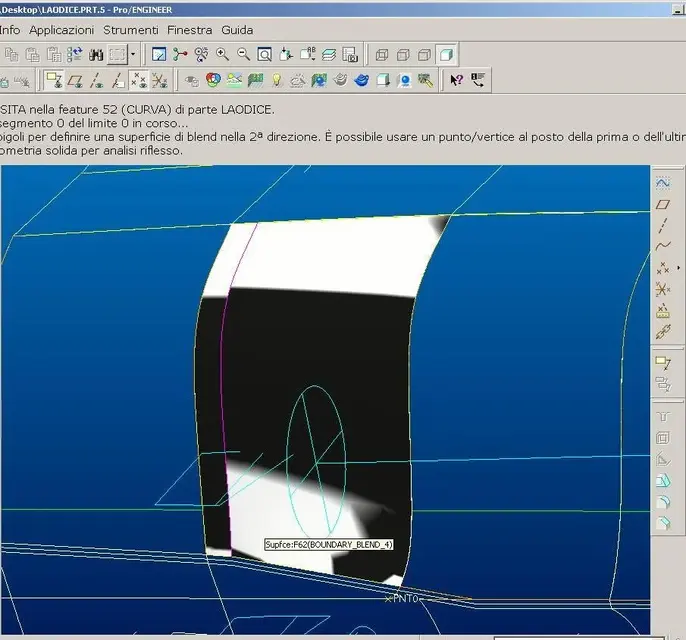Viewport: 686px width, 640px height.
Task: Toggle coordinate systems display
Action: [x=160, y=81]
